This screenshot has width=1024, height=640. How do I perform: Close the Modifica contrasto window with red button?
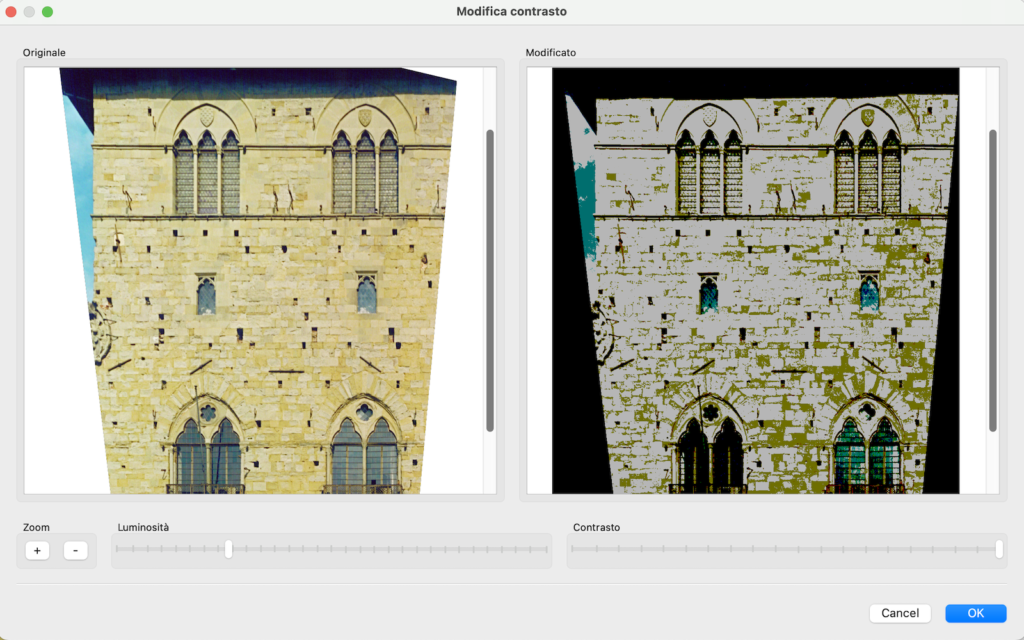[x=11, y=12]
